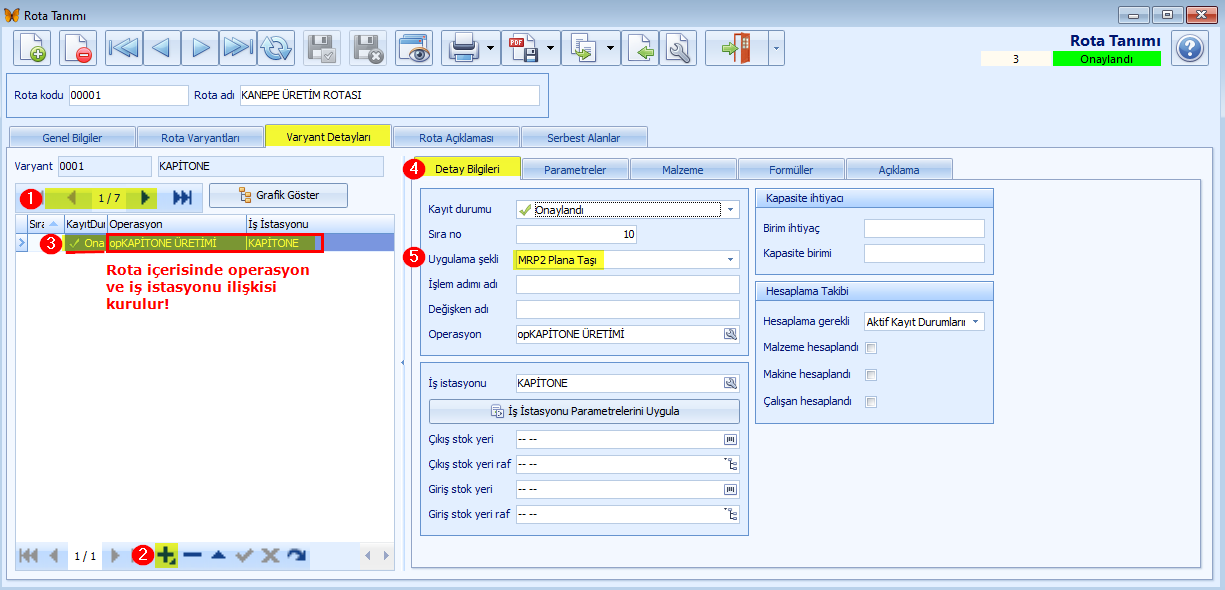Screen dimensions: 1225x590
Task: Open the İş istasyonu lookup search
Action: [x=730, y=383]
